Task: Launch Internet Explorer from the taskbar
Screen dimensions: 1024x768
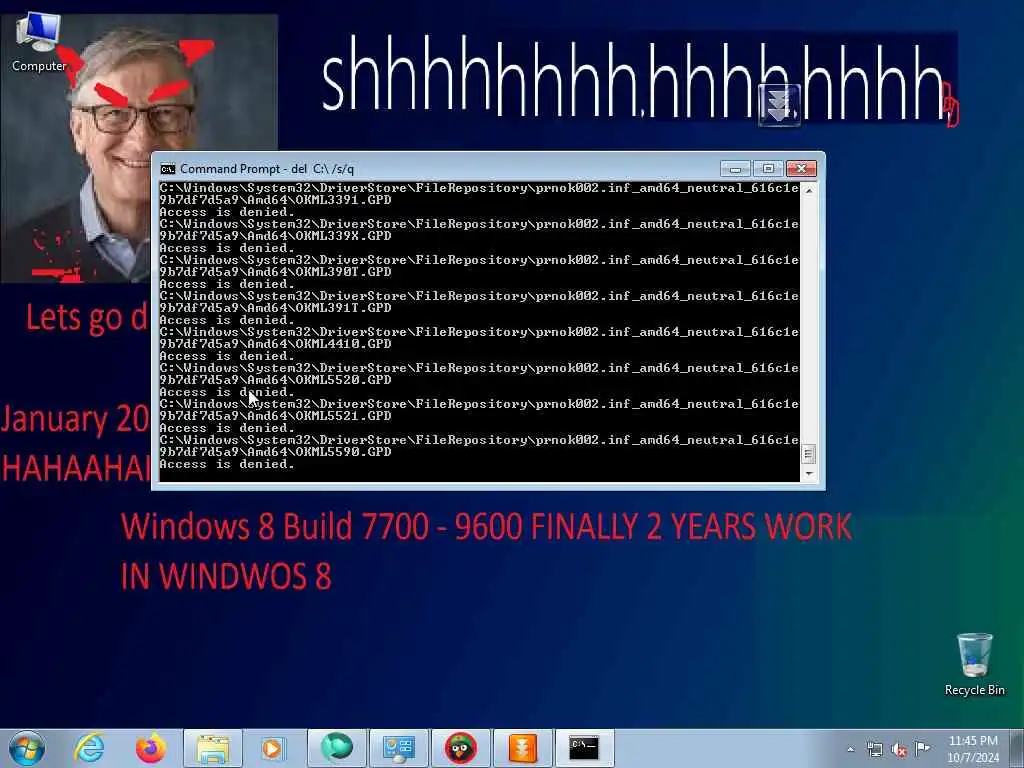Action: pos(89,748)
